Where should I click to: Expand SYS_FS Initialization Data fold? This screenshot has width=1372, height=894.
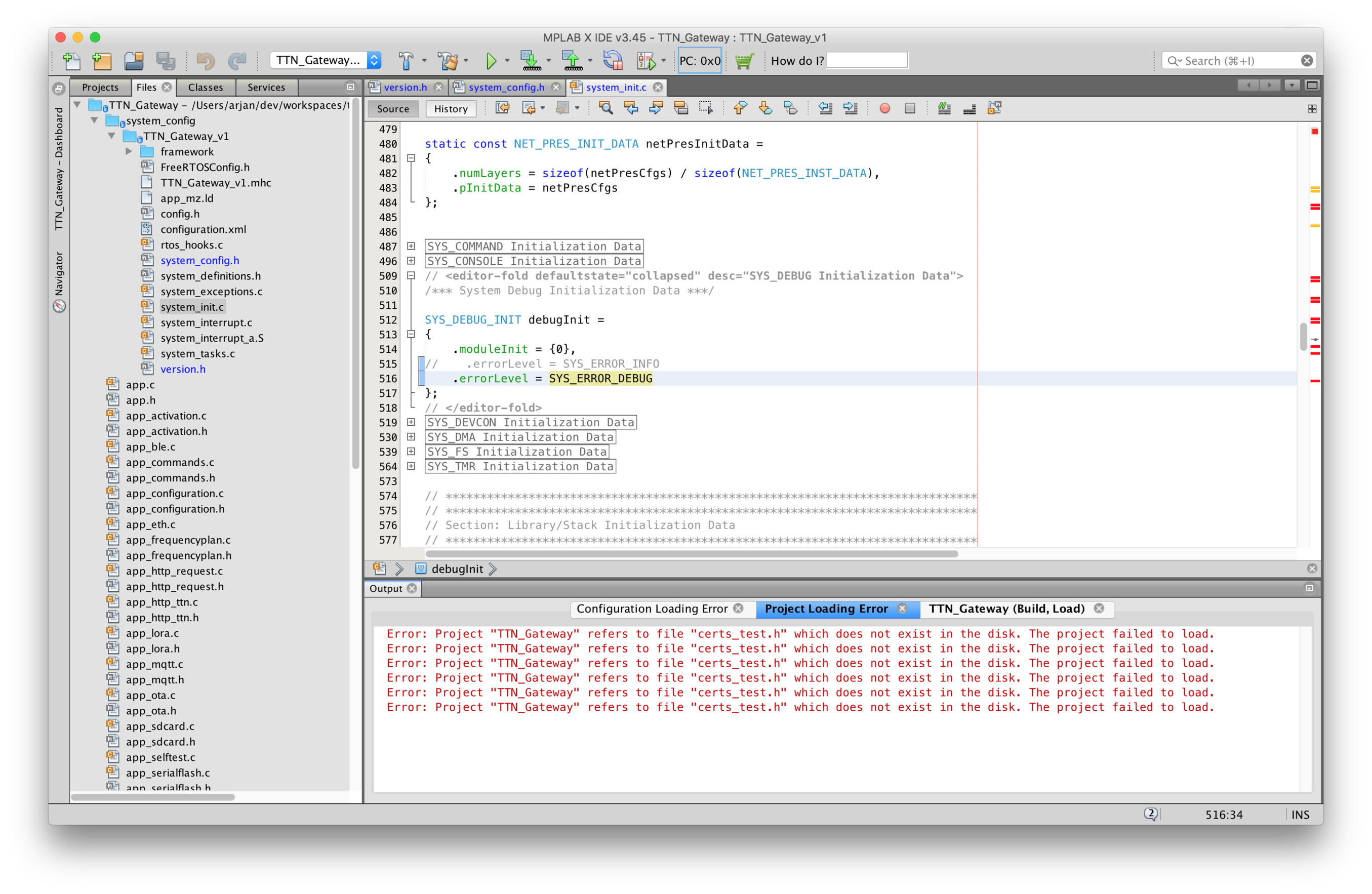[411, 452]
